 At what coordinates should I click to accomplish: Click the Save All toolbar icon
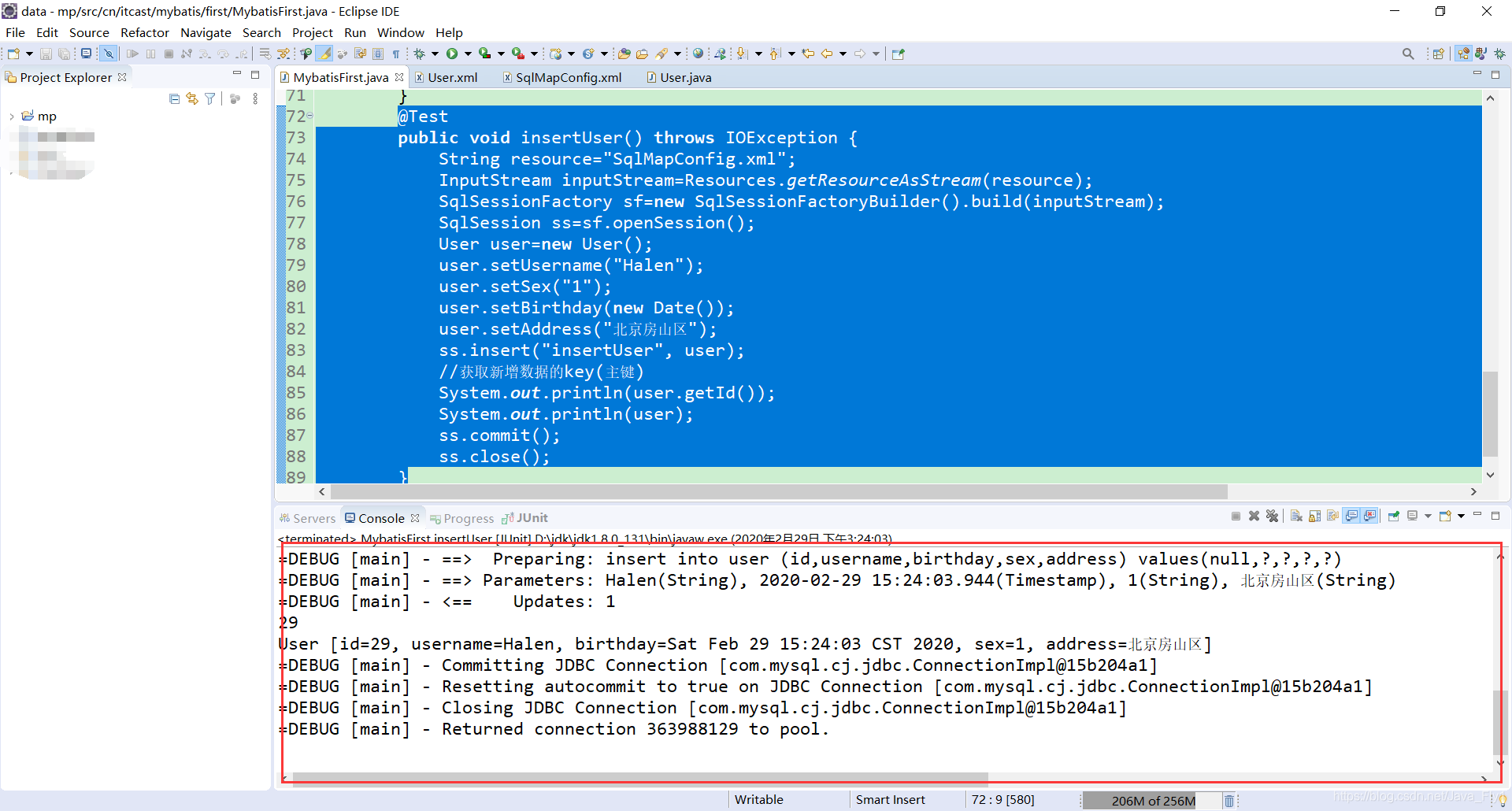[x=64, y=54]
